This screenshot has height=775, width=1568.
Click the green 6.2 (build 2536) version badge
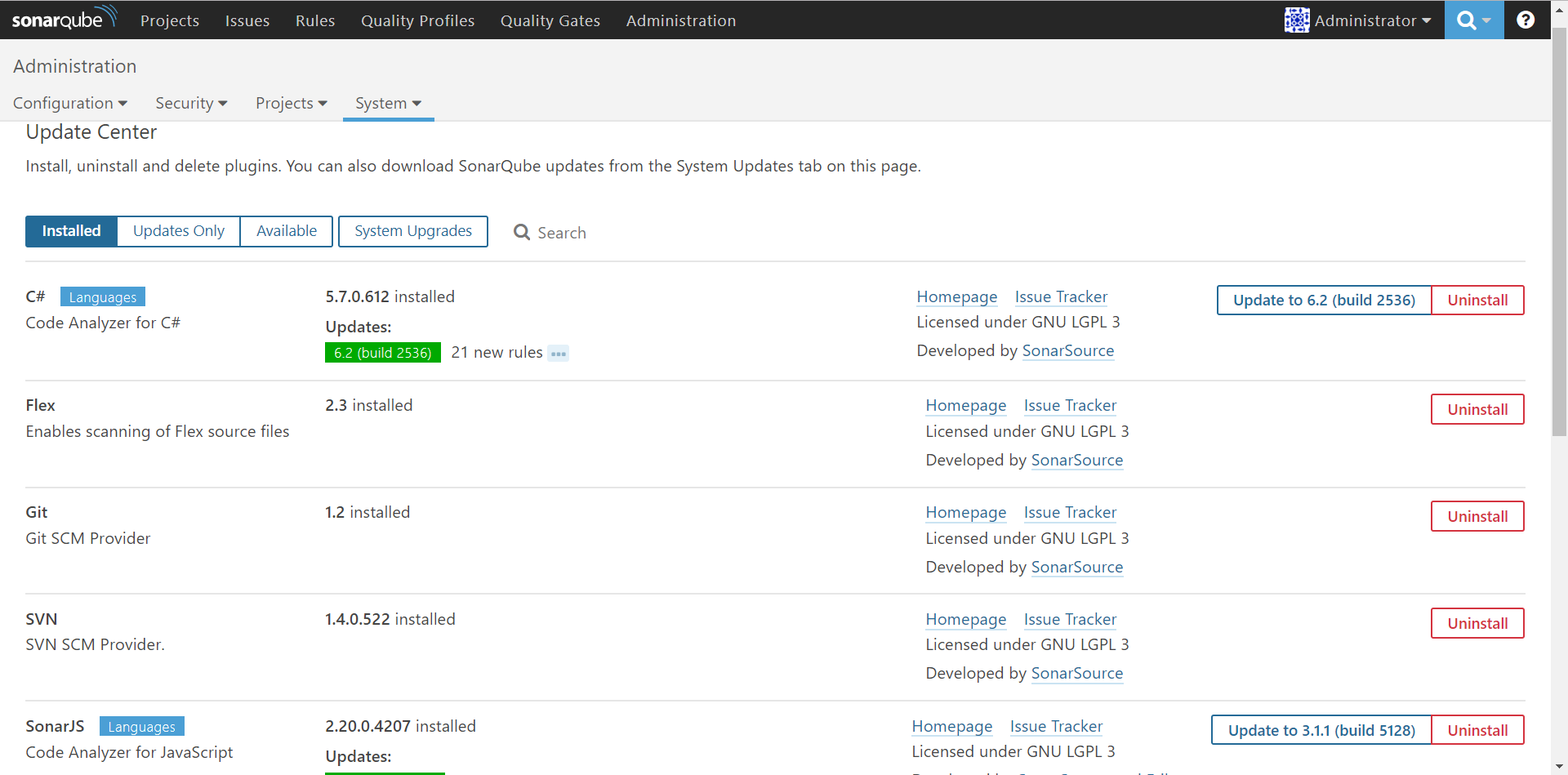click(x=382, y=353)
